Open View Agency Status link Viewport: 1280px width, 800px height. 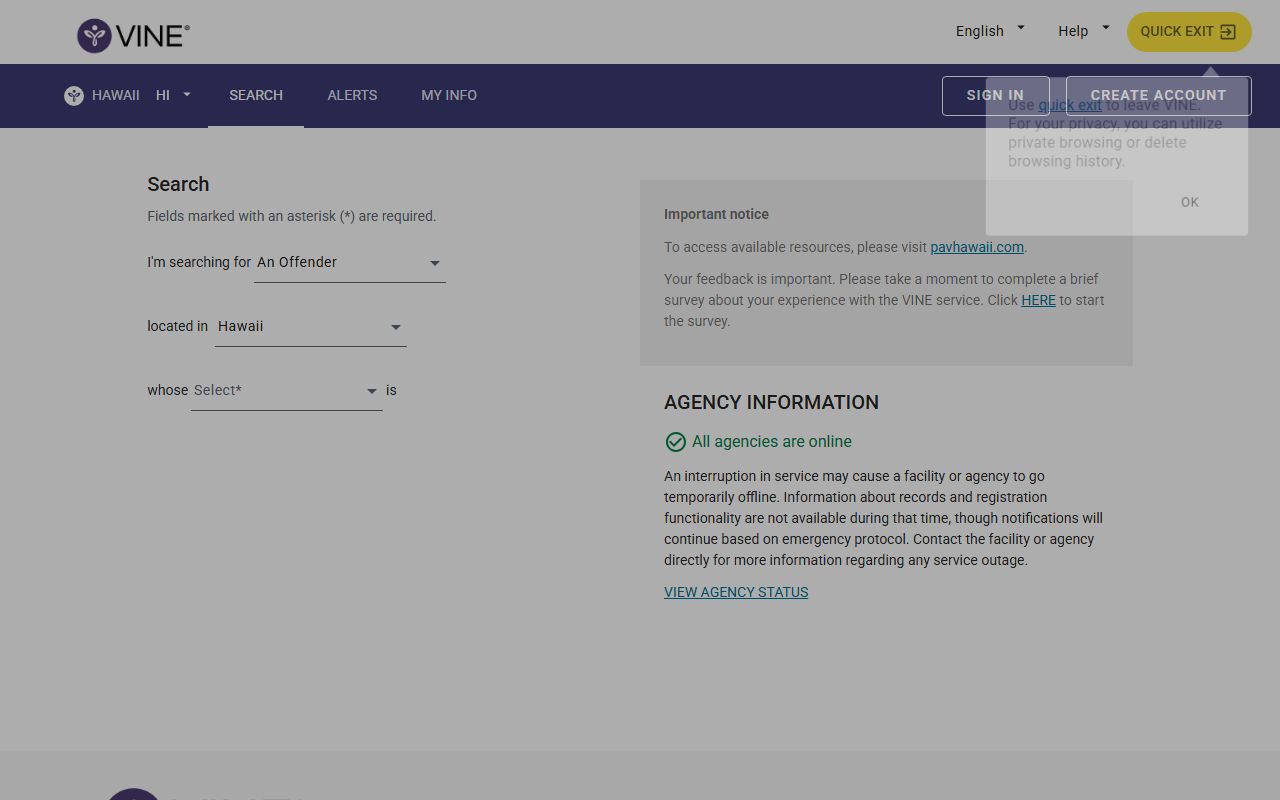(736, 592)
